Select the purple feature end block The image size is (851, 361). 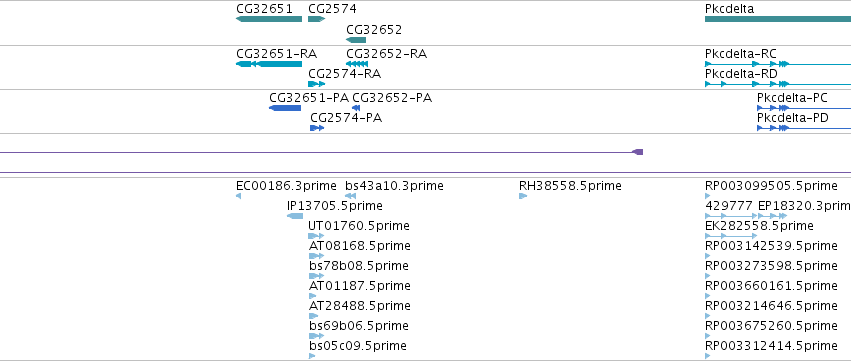click(x=638, y=152)
